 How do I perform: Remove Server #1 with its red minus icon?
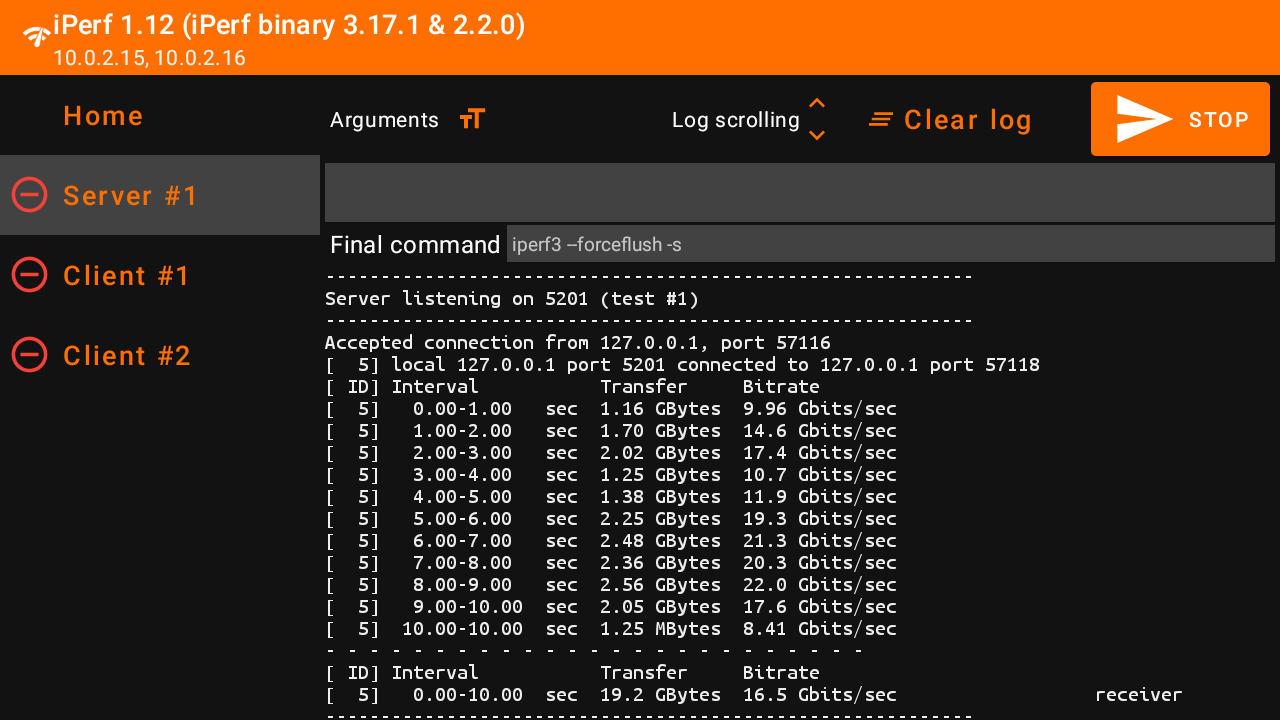pos(30,194)
